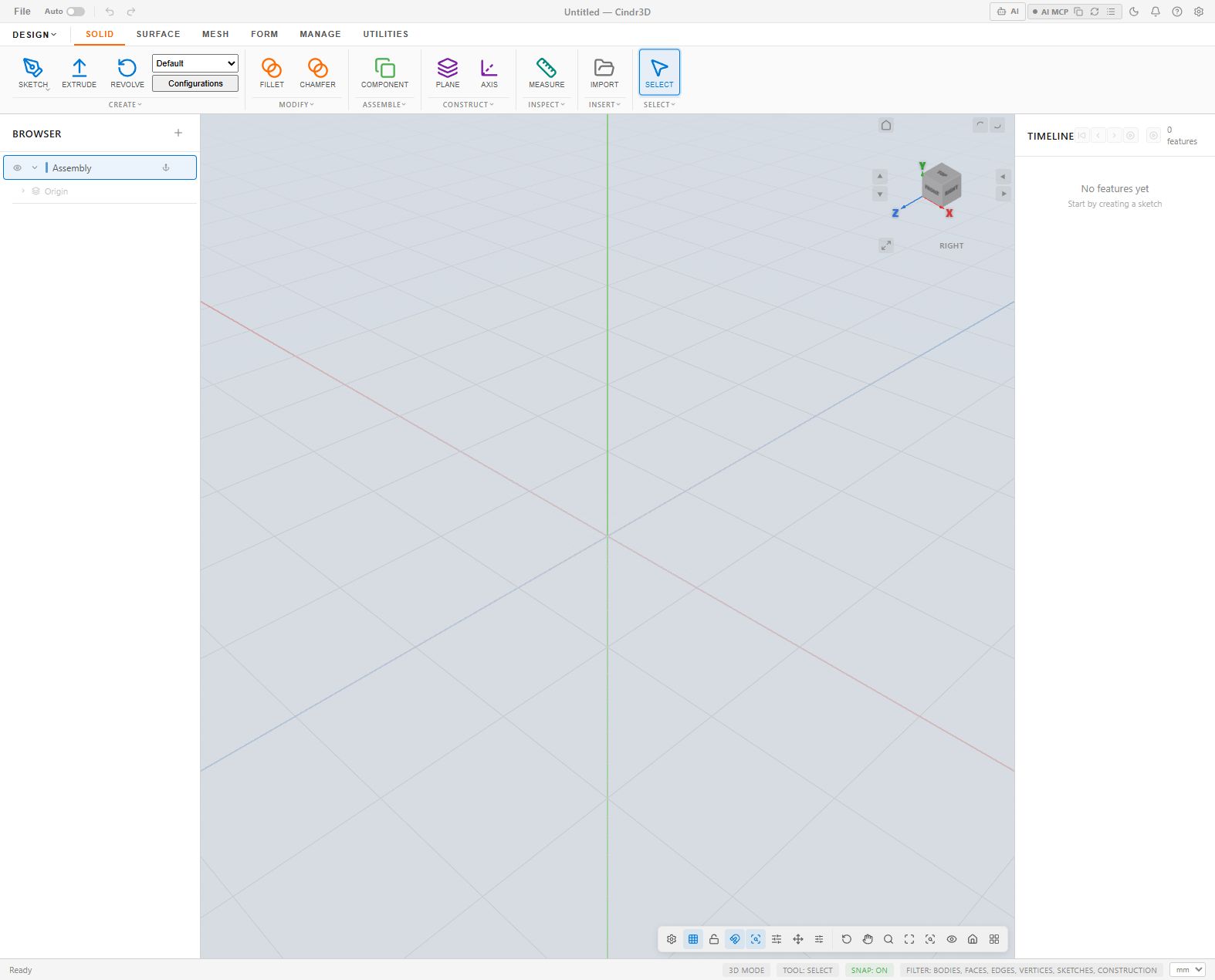Click the view cube

pos(941,185)
